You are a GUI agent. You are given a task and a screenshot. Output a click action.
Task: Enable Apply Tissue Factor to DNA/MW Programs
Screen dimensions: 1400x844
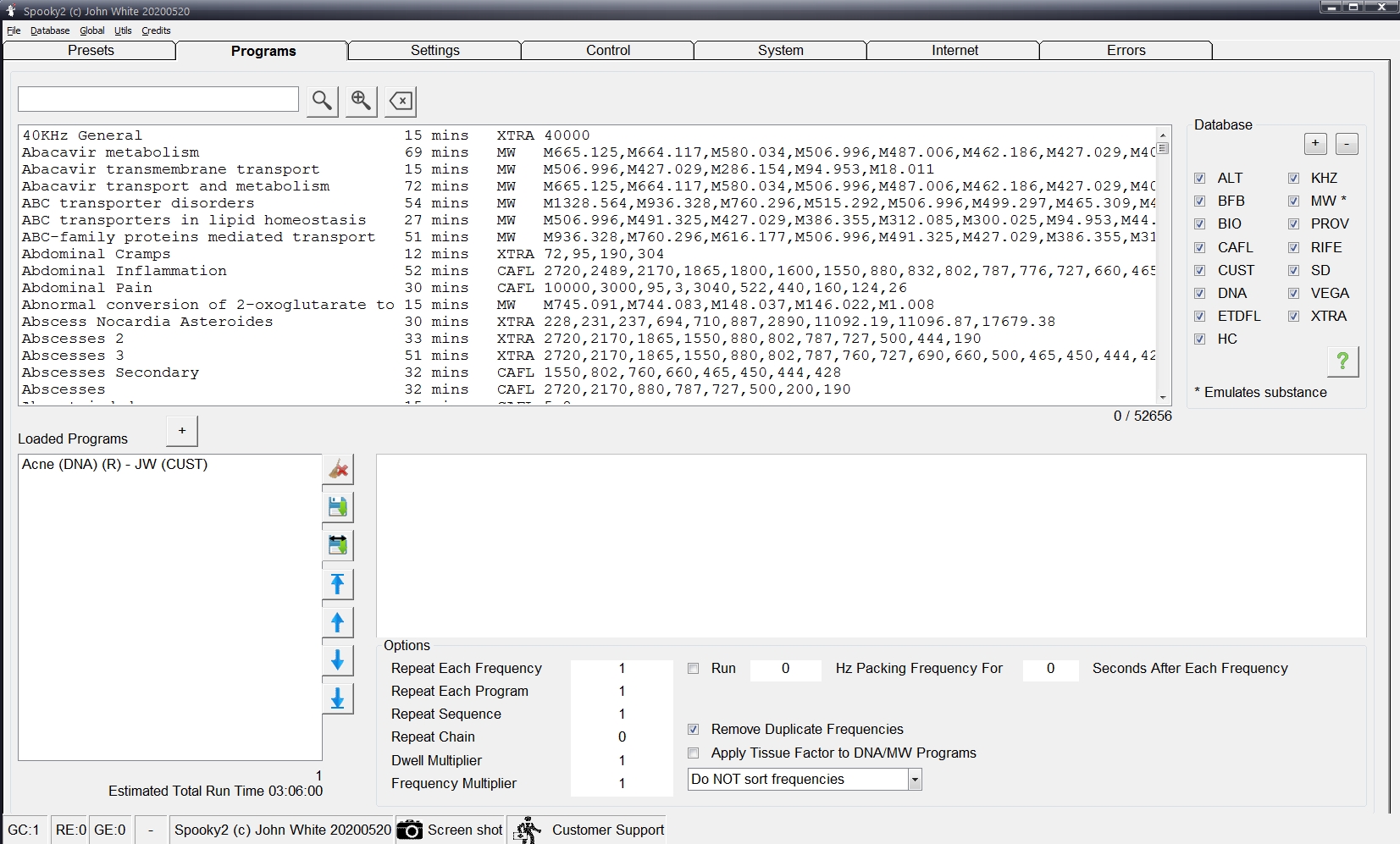(x=694, y=753)
